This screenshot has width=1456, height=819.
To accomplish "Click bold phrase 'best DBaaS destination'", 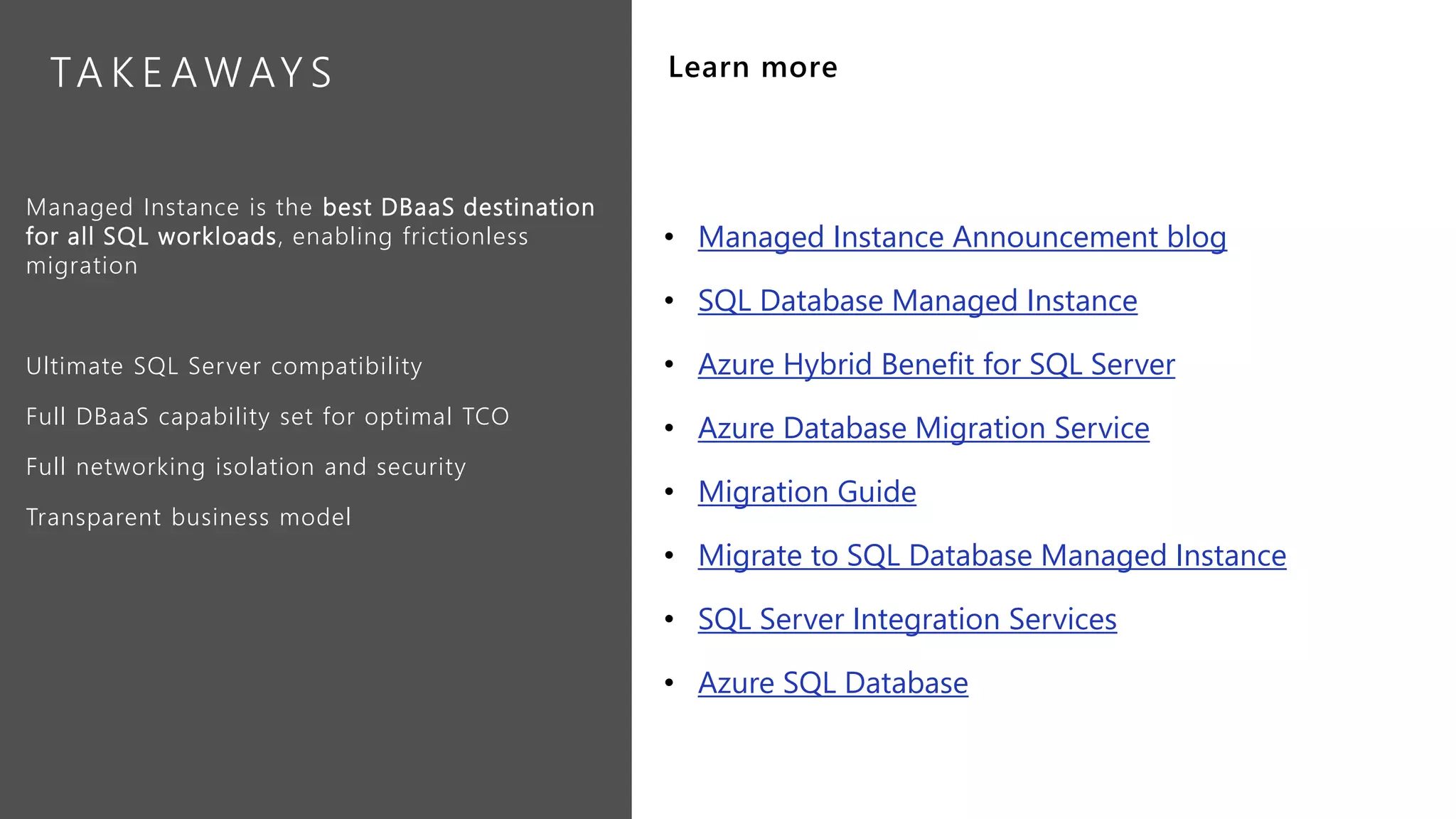I will point(459,208).
